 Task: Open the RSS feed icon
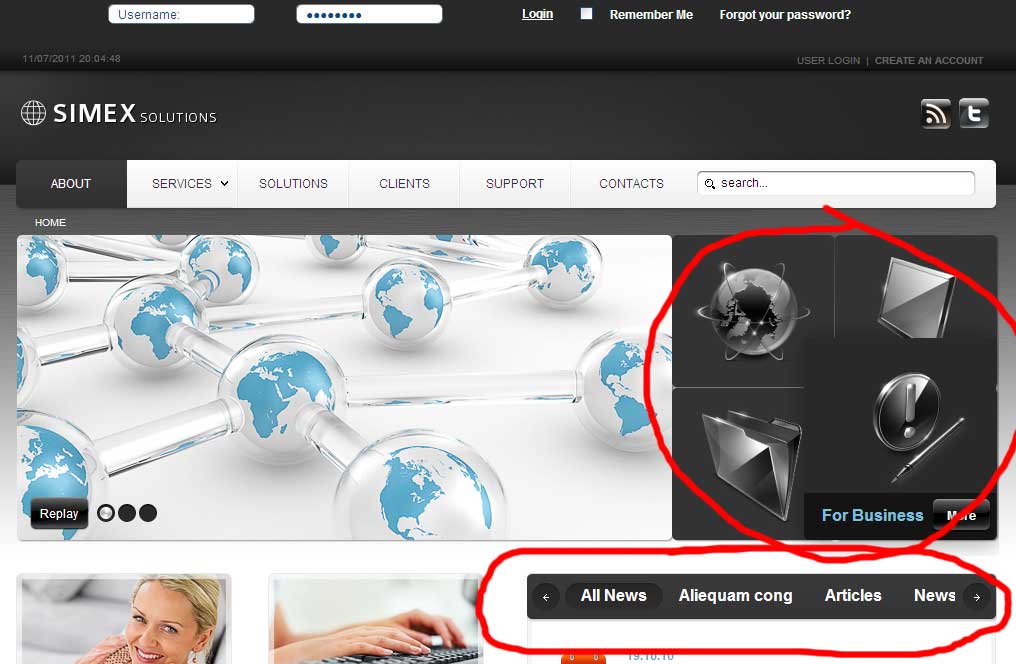tap(935, 114)
